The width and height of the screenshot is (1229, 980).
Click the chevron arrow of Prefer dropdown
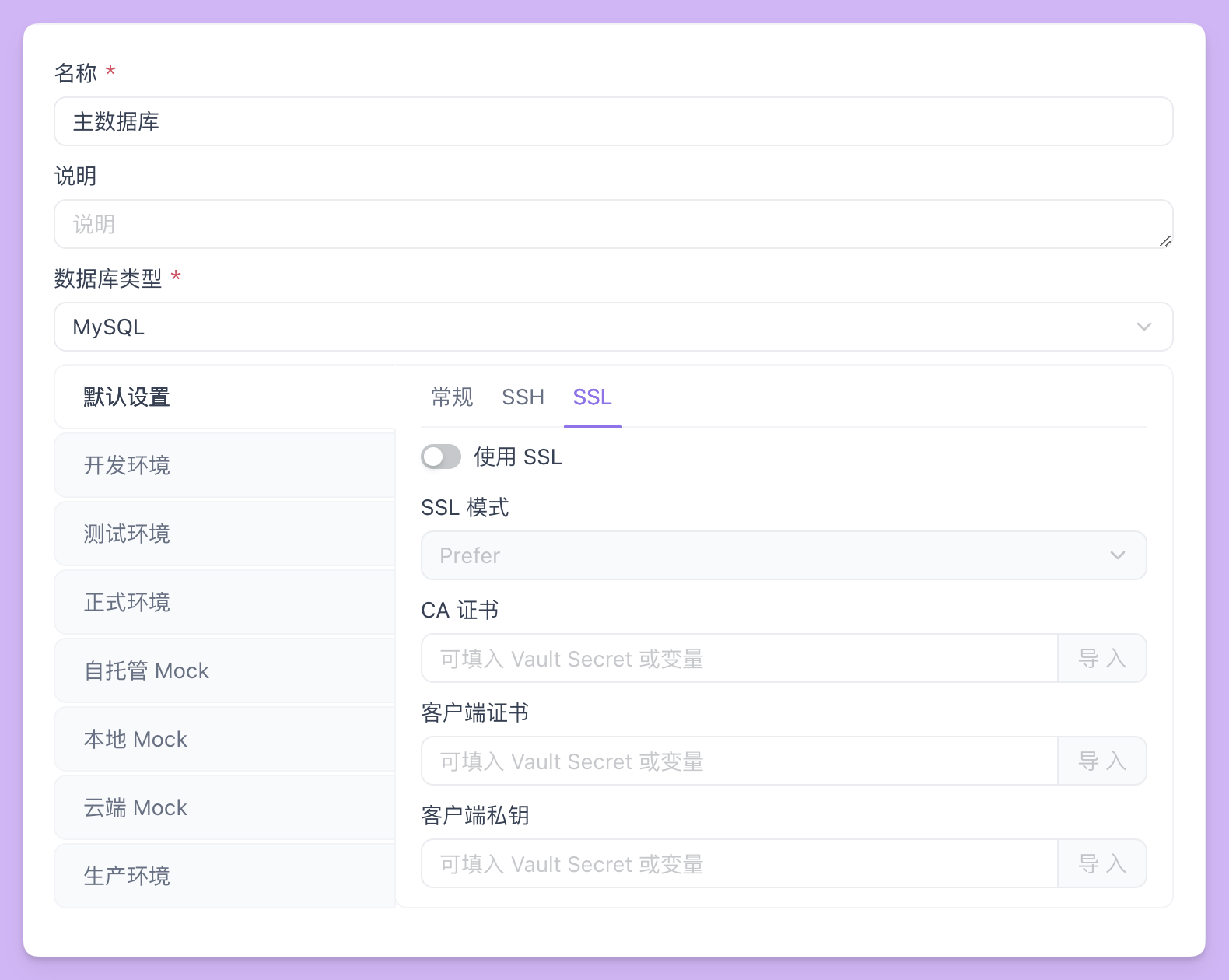[x=1118, y=555]
